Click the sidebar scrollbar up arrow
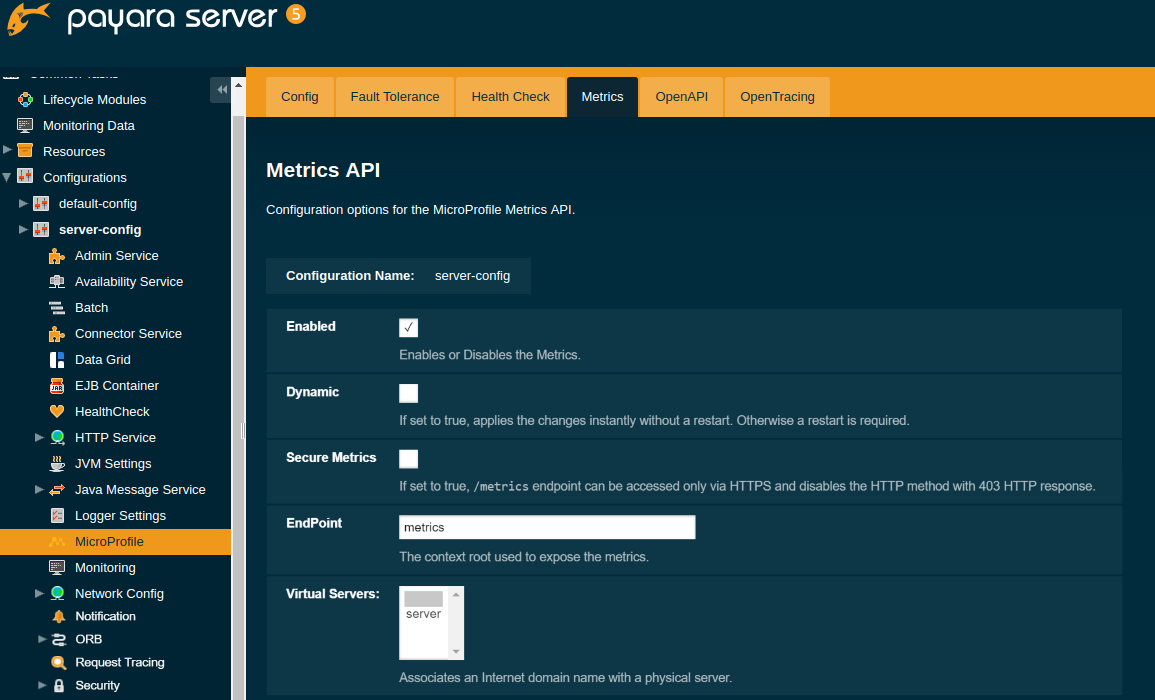The image size is (1155, 700). (x=238, y=85)
